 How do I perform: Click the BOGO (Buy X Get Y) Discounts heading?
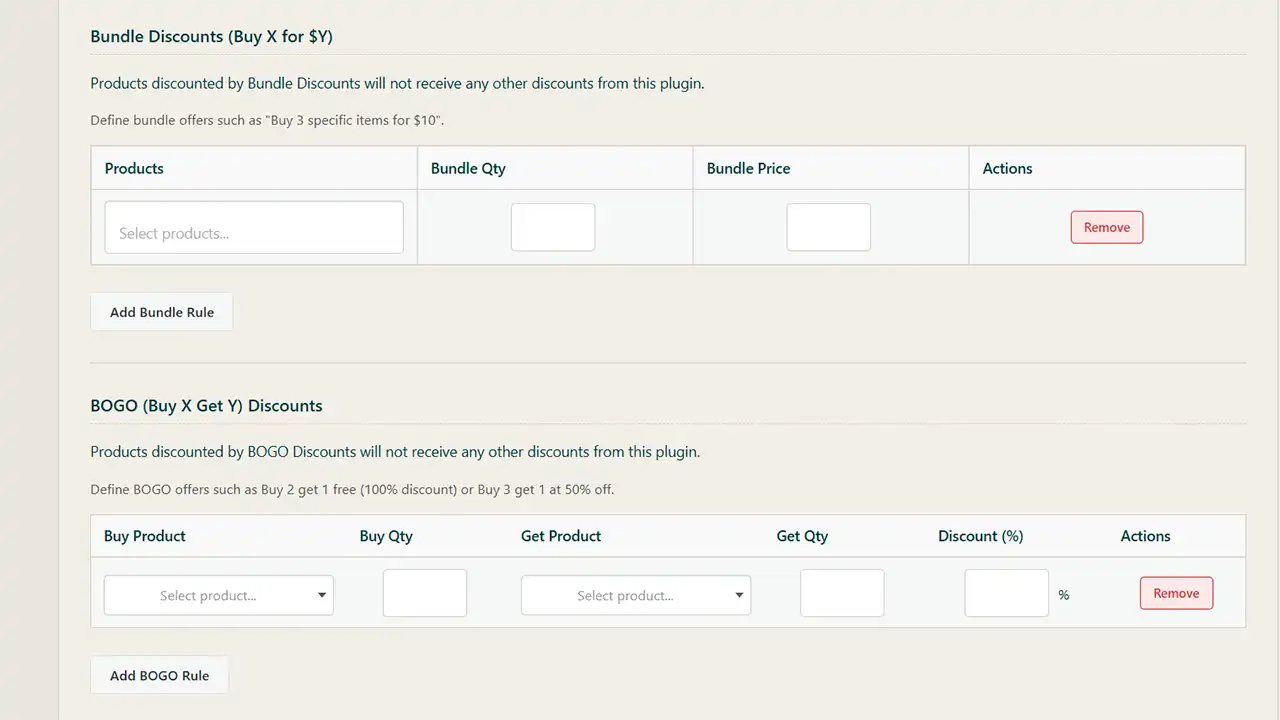pyautogui.click(x=206, y=406)
